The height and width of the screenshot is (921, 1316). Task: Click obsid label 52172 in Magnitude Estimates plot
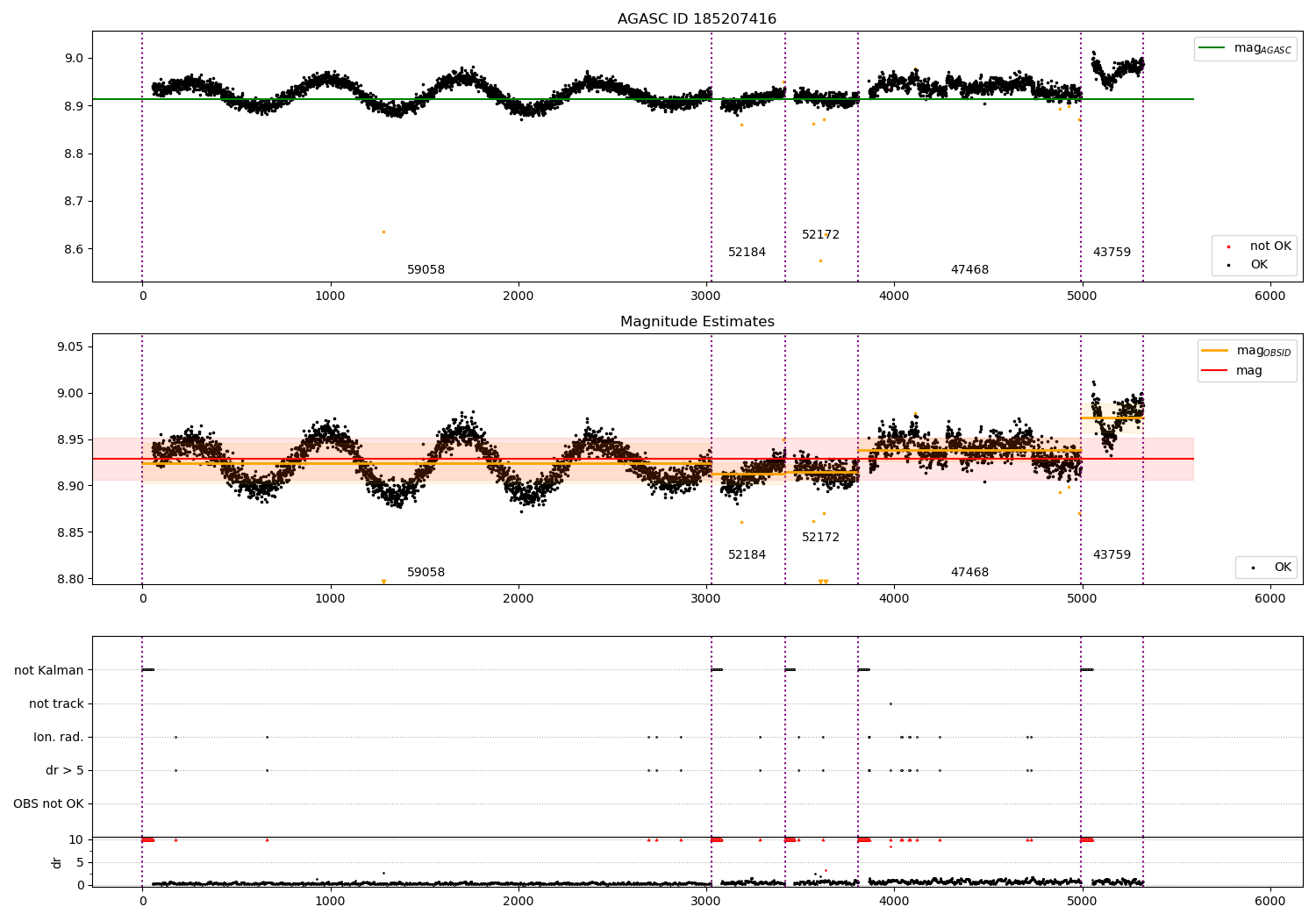click(820, 538)
